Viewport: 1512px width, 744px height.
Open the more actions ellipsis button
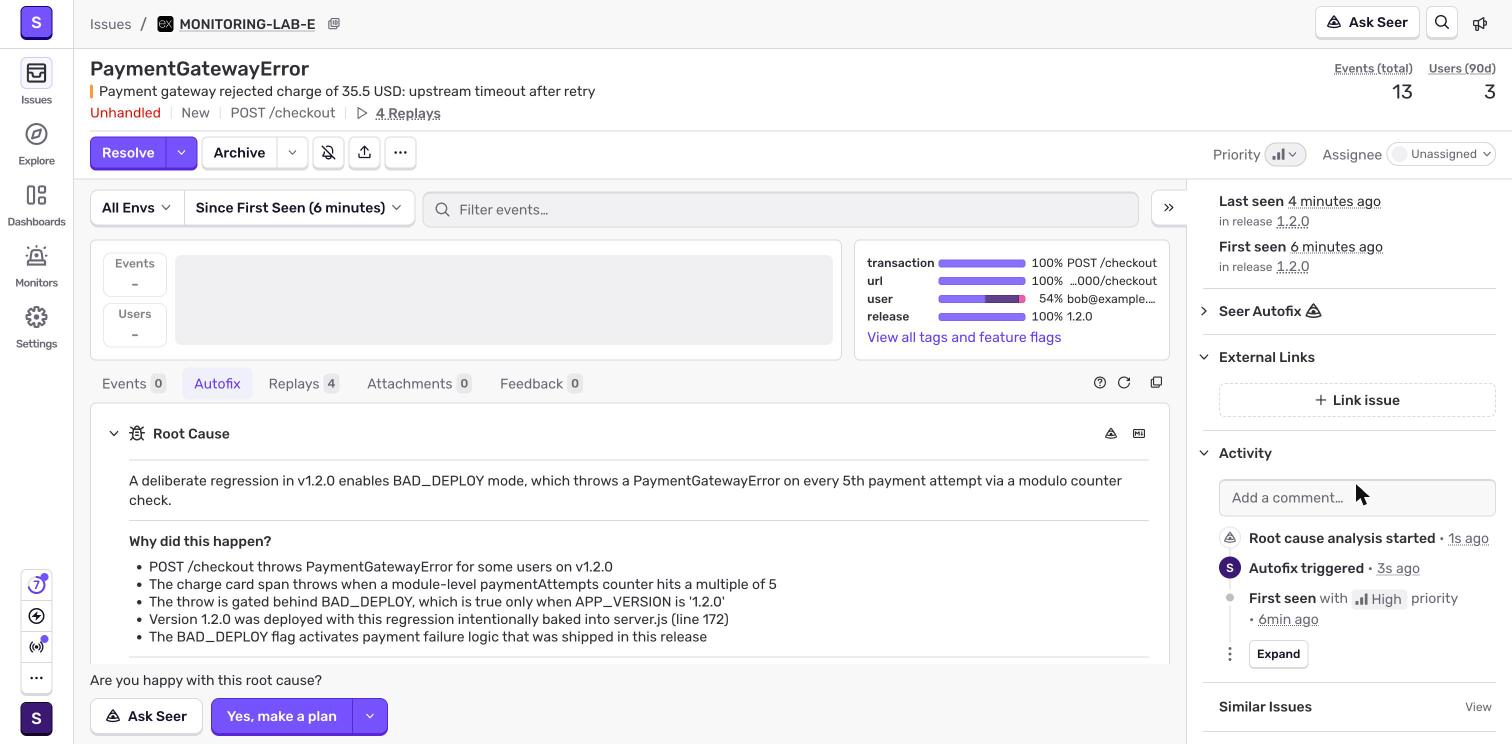(400, 153)
